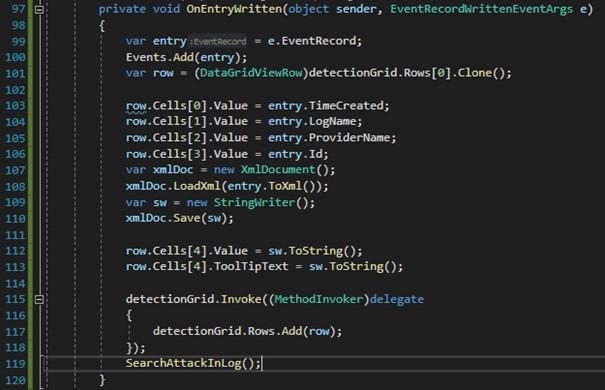Click the DataGridViewRow type cast

(x=251, y=73)
